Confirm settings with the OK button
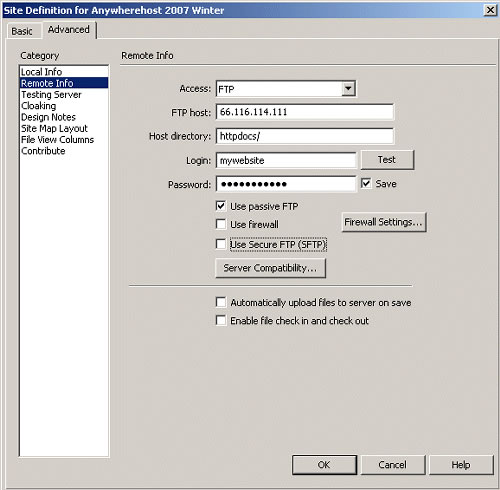 (324, 465)
